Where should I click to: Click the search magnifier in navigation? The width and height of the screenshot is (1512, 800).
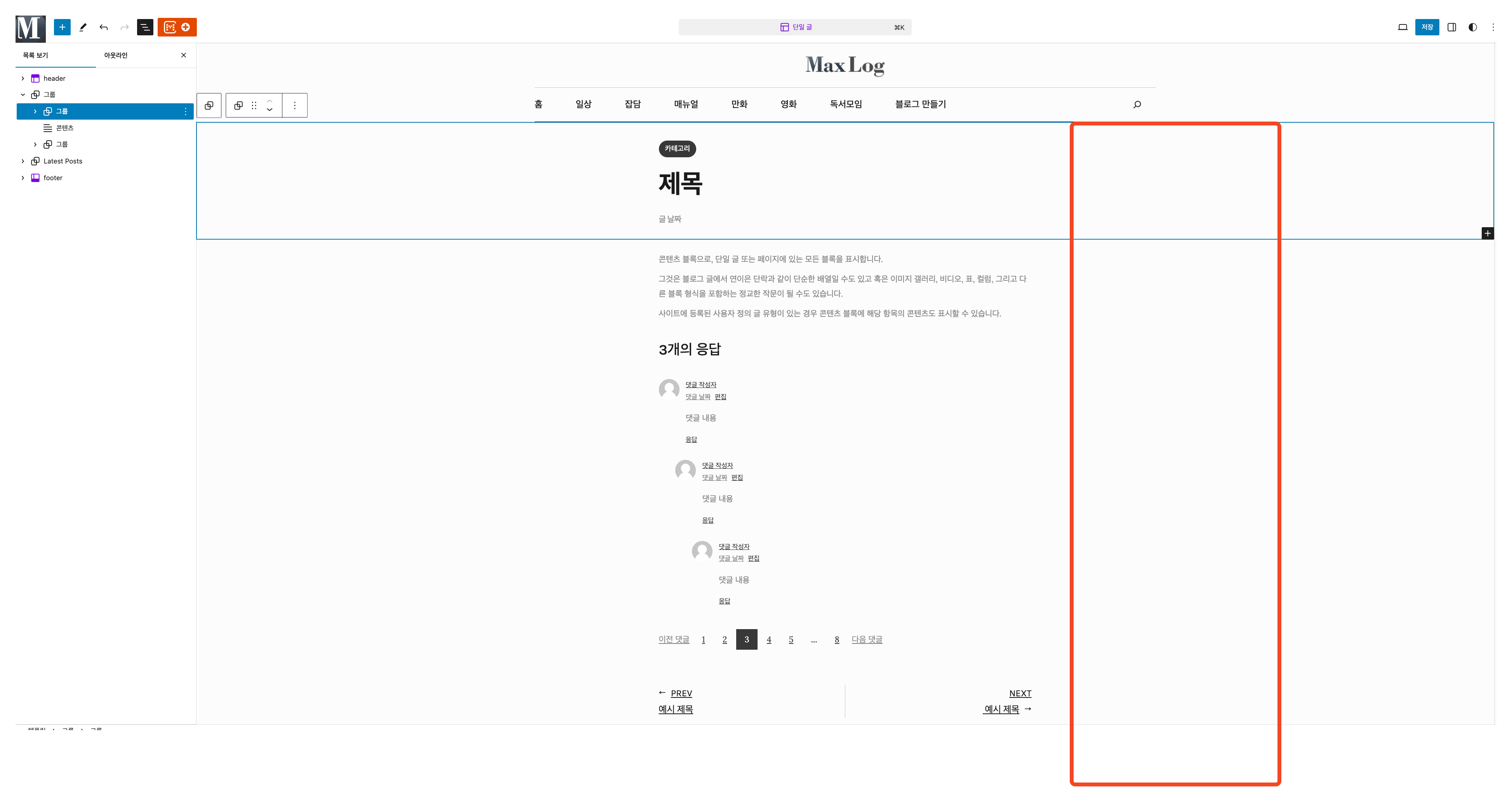tap(1137, 104)
